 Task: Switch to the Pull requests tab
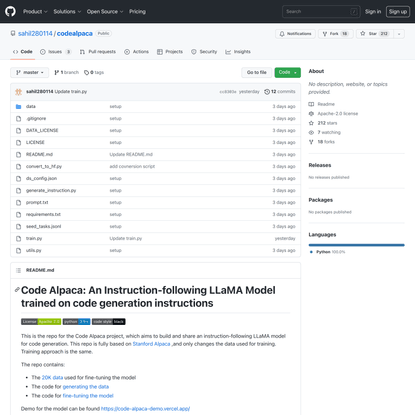click(x=98, y=52)
